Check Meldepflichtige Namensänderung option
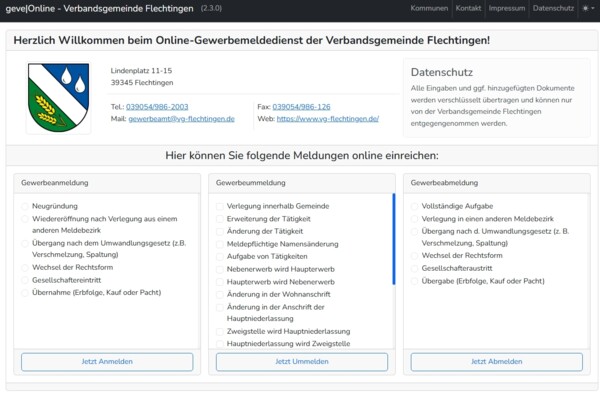The height and width of the screenshot is (400, 600). [x=220, y=244]
